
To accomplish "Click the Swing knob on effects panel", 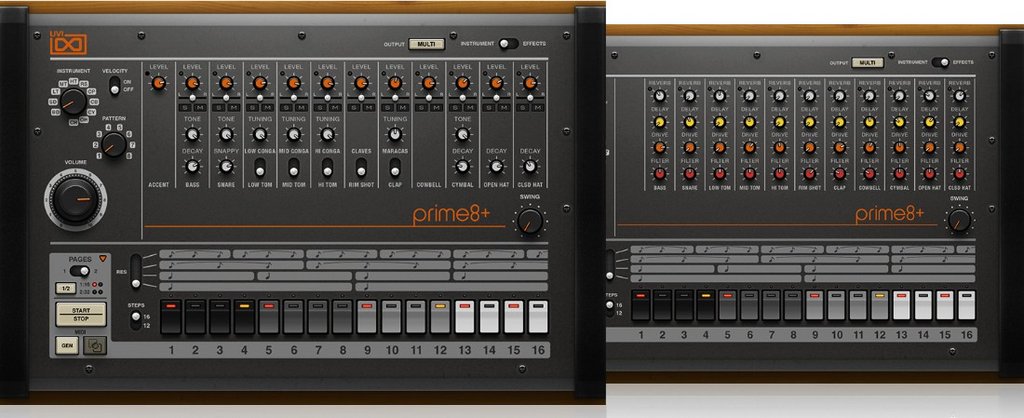I will [959, 221].
